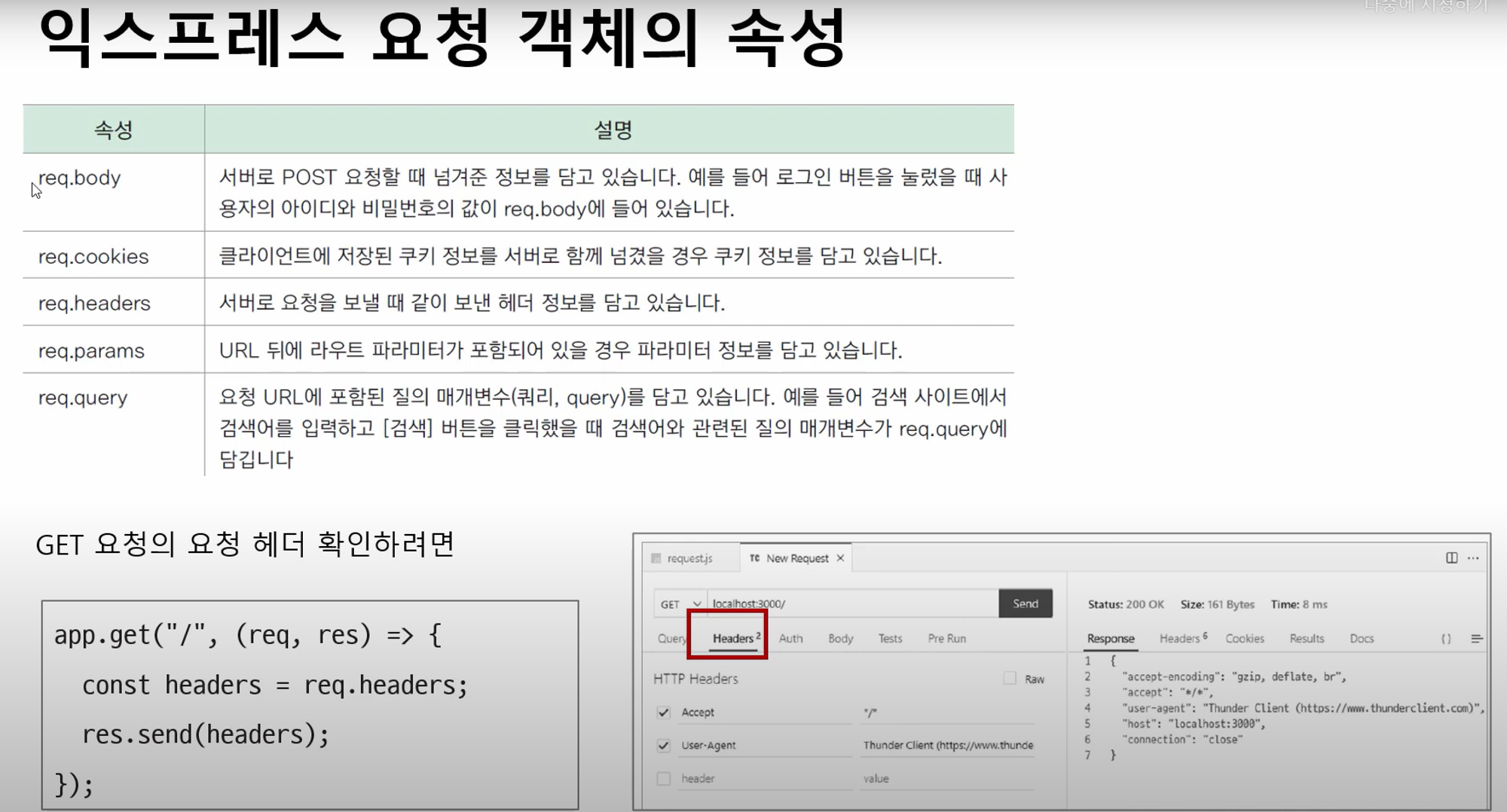Open the more actions ellipsis menu
The width and height of the screenshot is (1507, 812).
(1473, 558)
